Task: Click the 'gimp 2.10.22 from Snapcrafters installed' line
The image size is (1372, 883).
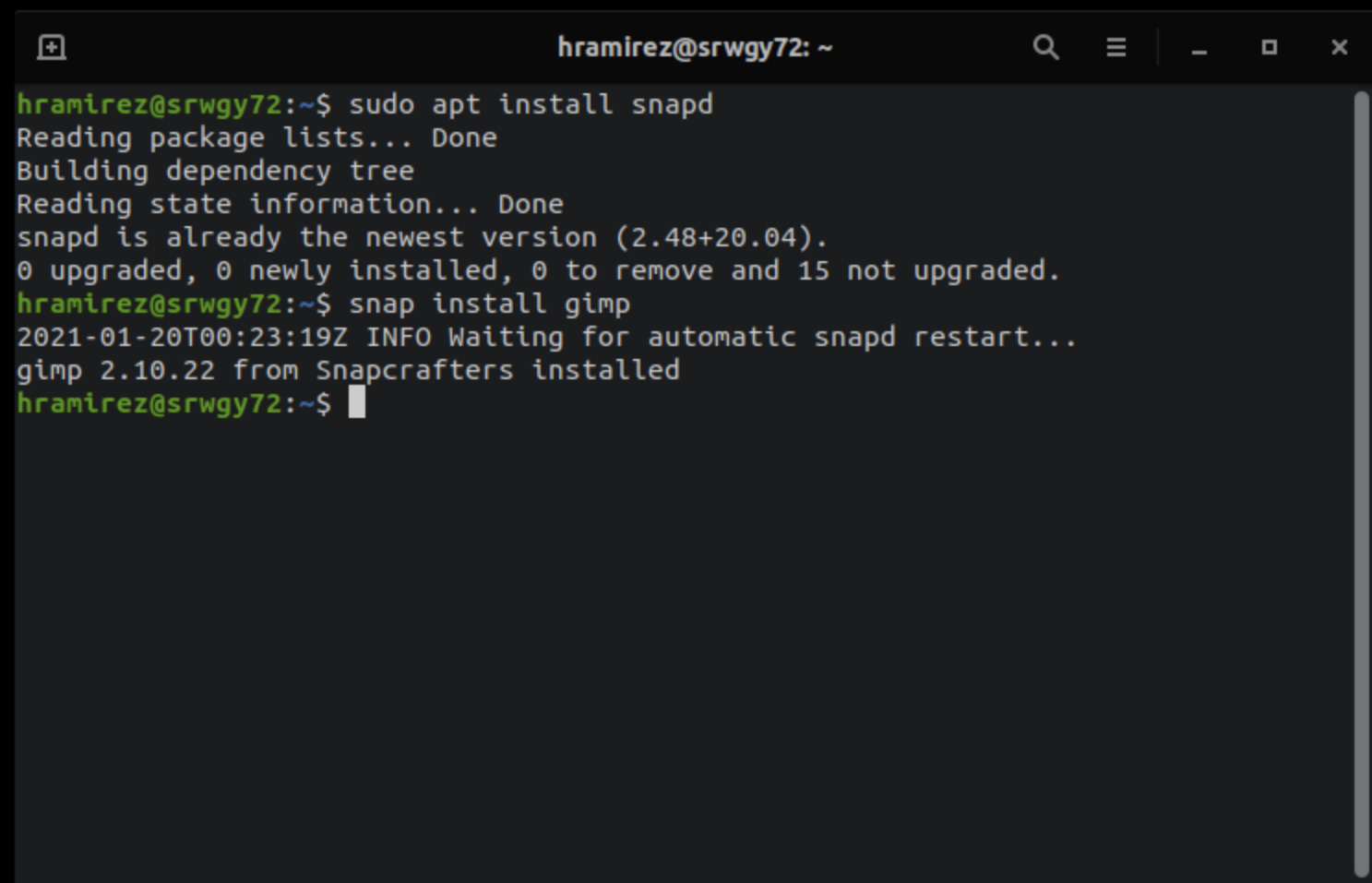Action: click(x=348, y=370)
